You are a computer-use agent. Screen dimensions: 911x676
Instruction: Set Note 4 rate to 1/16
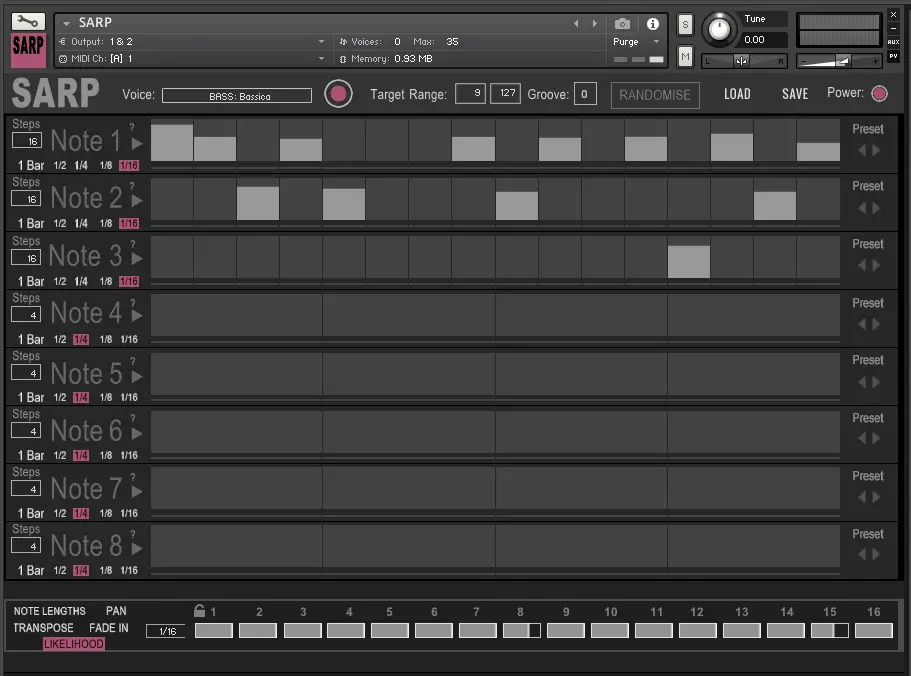129,339
